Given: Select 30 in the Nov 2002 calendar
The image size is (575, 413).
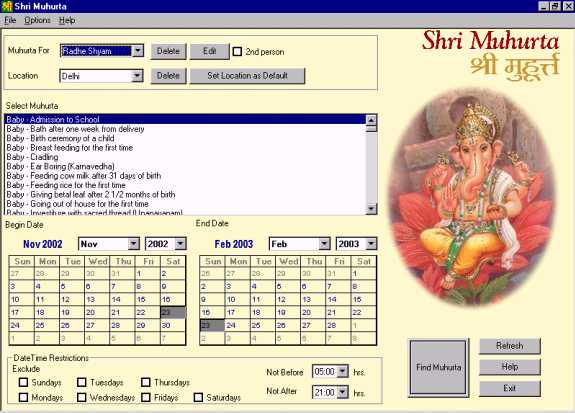Looking at the screenshot, I should coord(173,325).
